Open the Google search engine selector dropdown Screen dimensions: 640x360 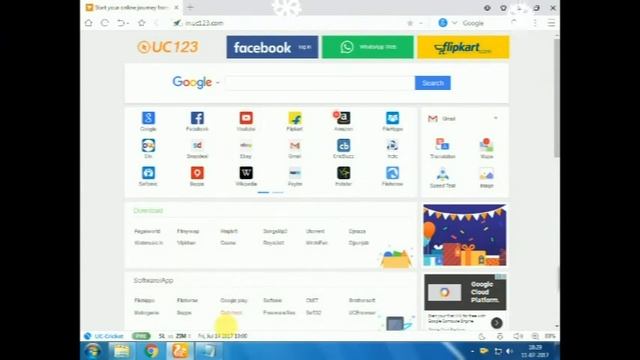tap(218, 82)
